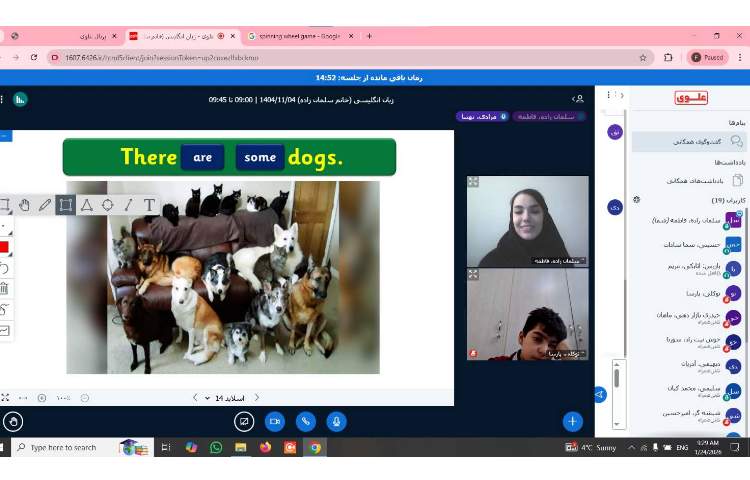
Task: Pick the Ellipse shape tool
Action: [x=108, y=205]
